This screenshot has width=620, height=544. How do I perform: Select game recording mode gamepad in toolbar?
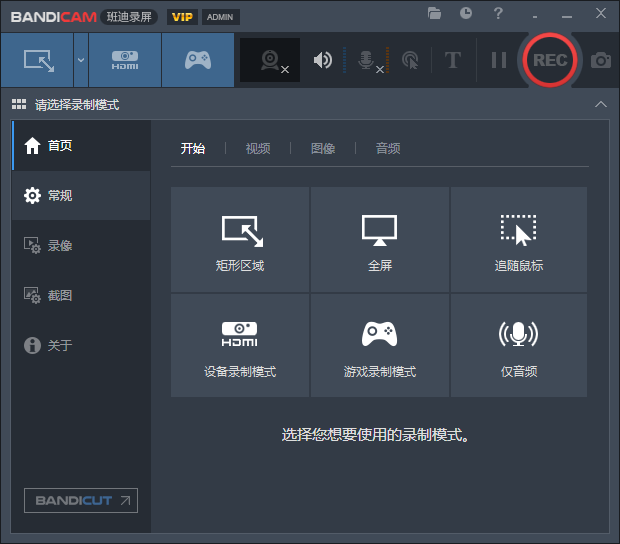(x=198, y=60)
